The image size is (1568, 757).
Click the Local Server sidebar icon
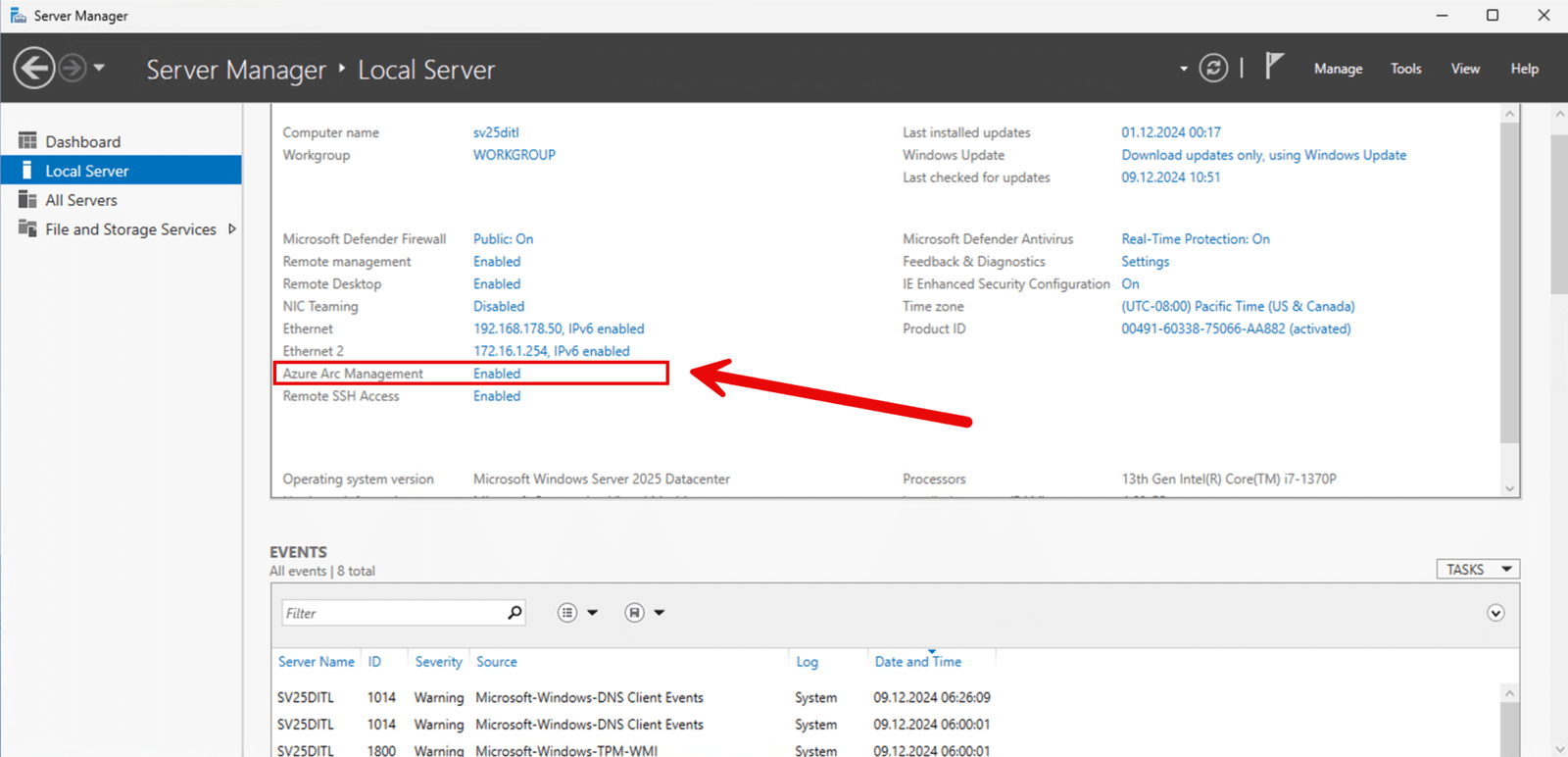click(27, 171)
